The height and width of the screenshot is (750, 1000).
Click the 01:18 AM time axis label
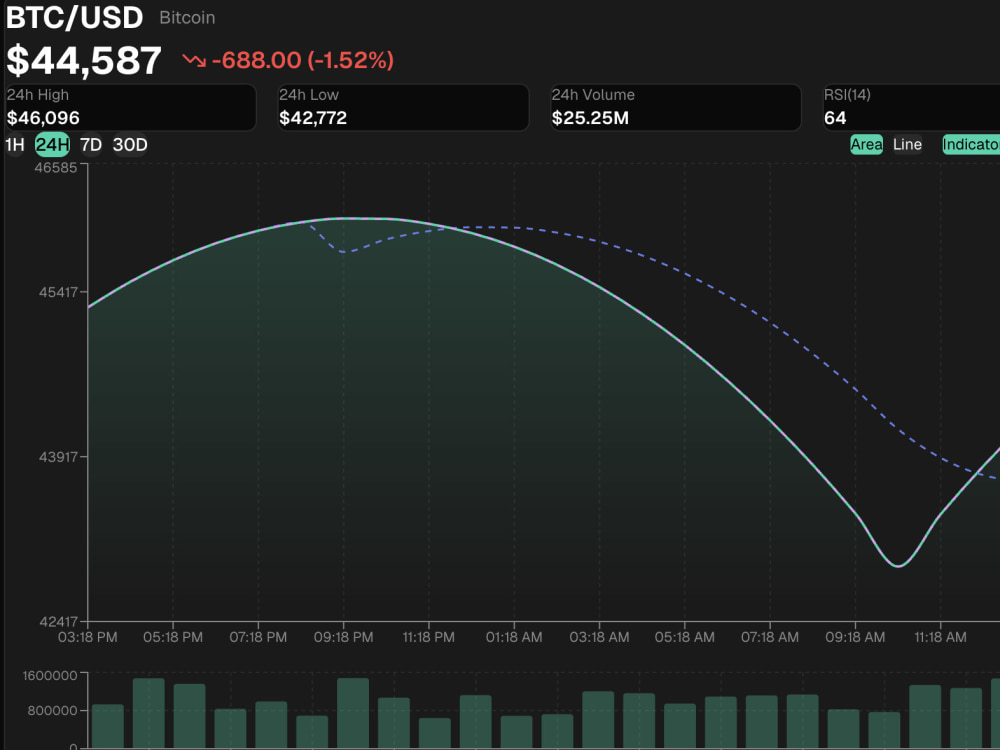[x=514, y=637]
